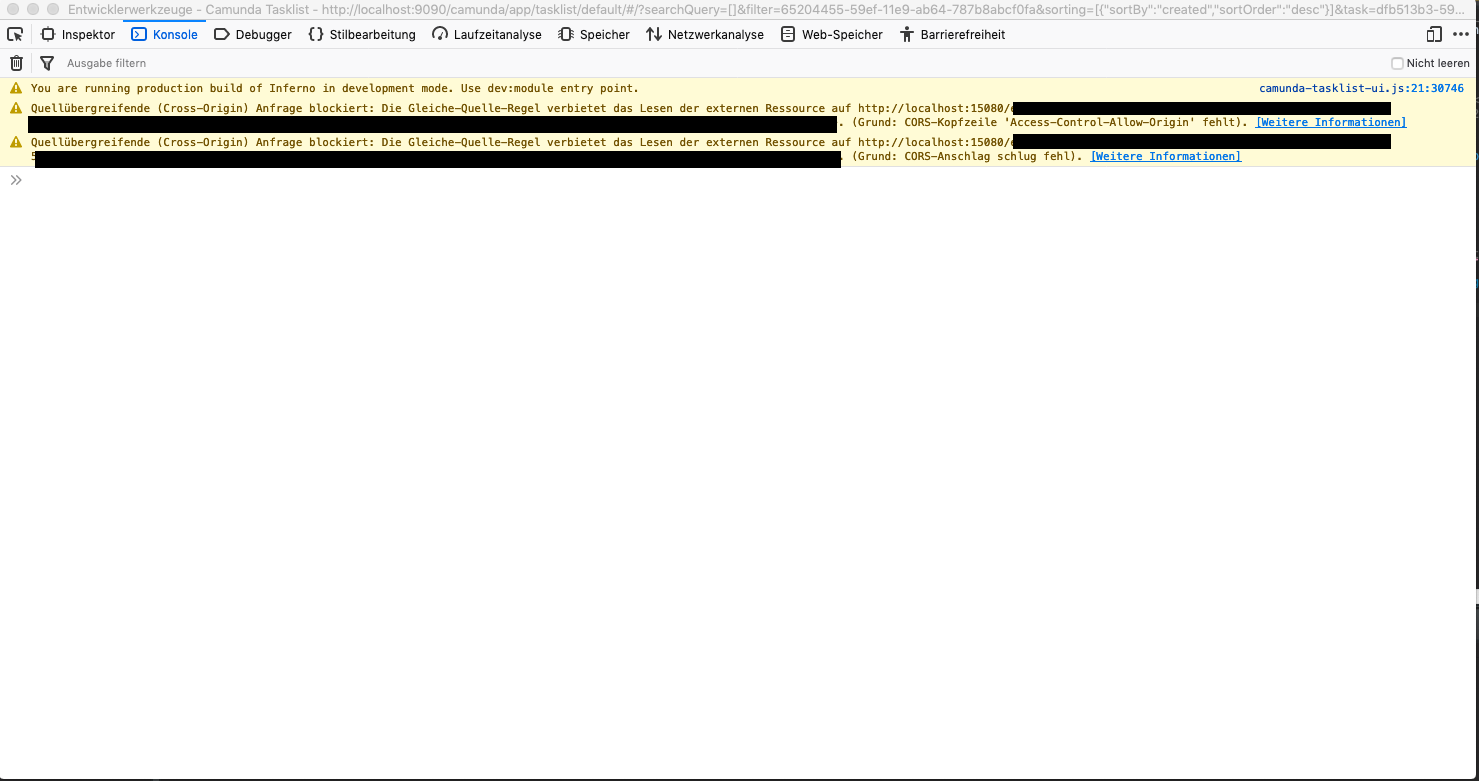The image size is (1479, 781).
Task: Open the Inspektor tab
Action: point(78,34)
